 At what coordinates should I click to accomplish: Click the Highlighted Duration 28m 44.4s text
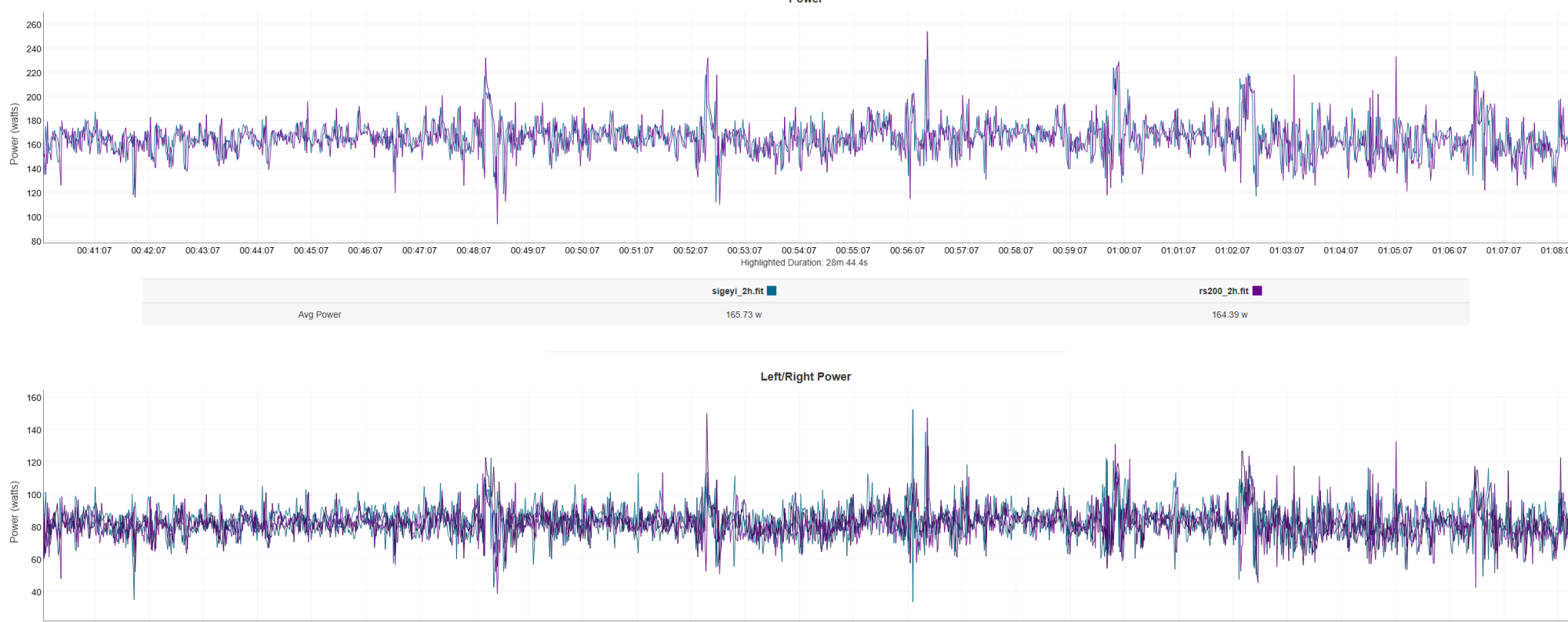[804, 263]
